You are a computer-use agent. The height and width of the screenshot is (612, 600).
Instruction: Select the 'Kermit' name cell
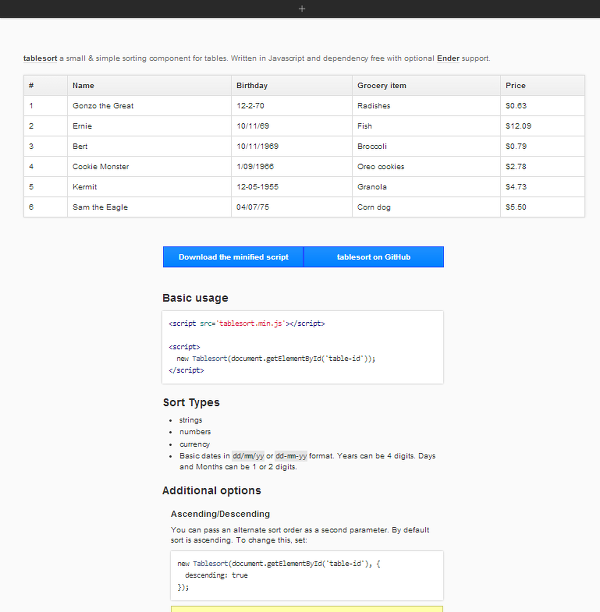[150, 187]
